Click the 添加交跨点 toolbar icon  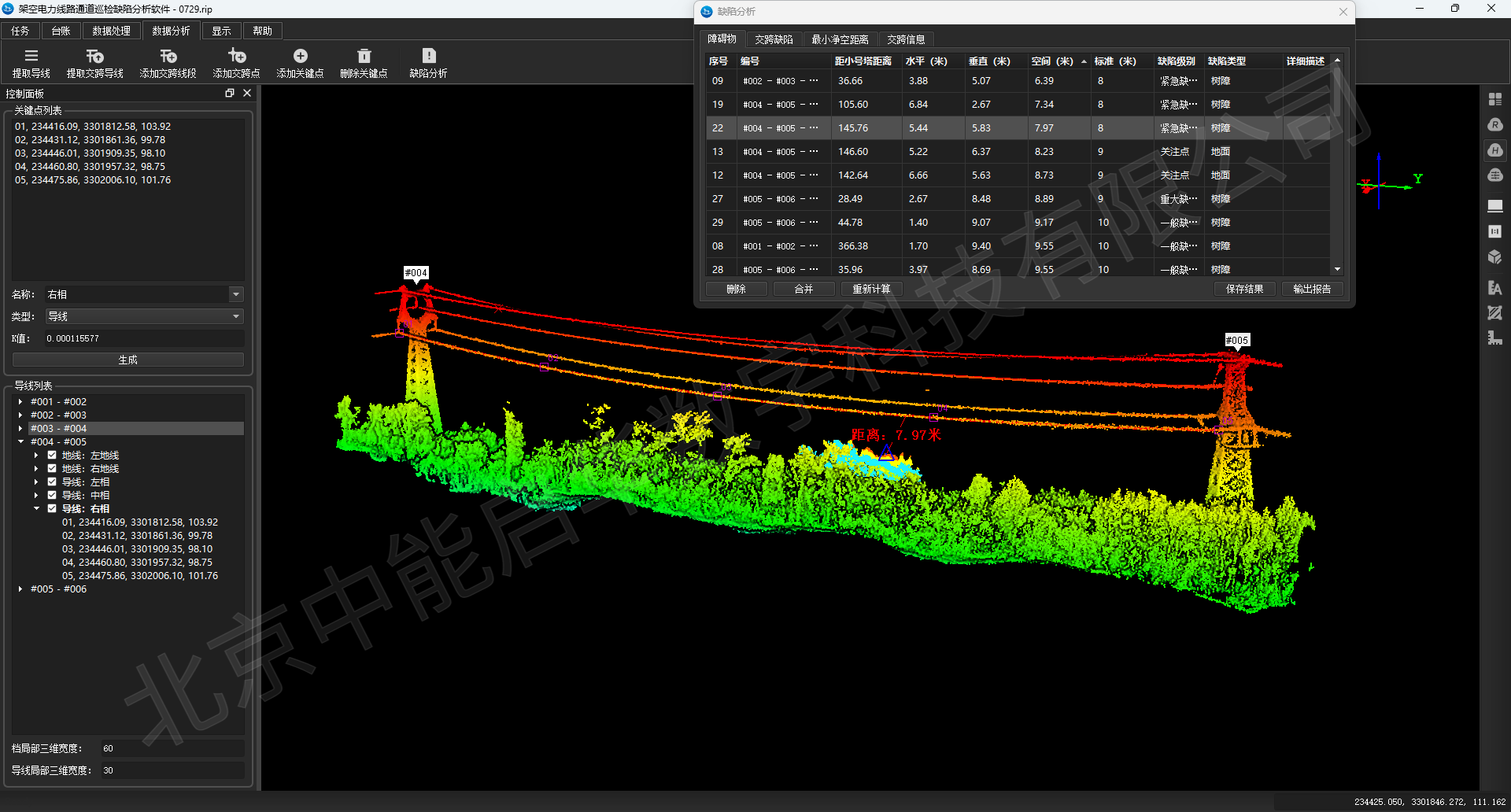tap(236, 57)
